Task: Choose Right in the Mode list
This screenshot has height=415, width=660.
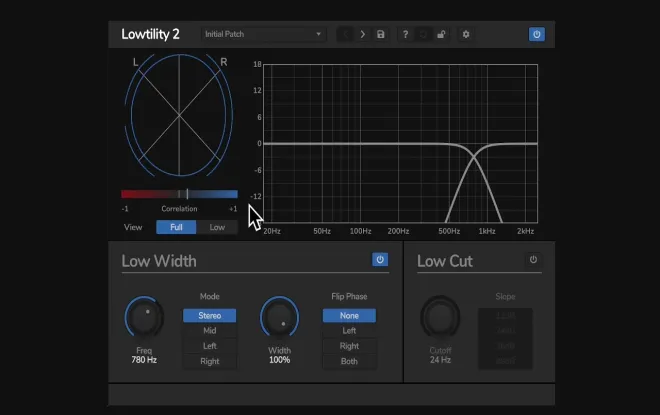Action: [x=210, y=361]
